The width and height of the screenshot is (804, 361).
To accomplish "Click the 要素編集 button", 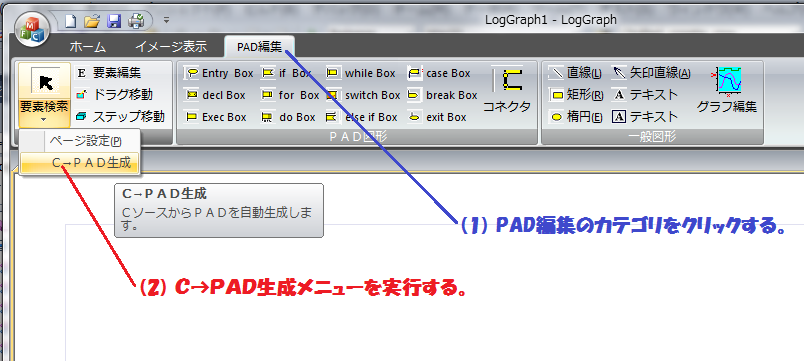I will pos(108,73).
